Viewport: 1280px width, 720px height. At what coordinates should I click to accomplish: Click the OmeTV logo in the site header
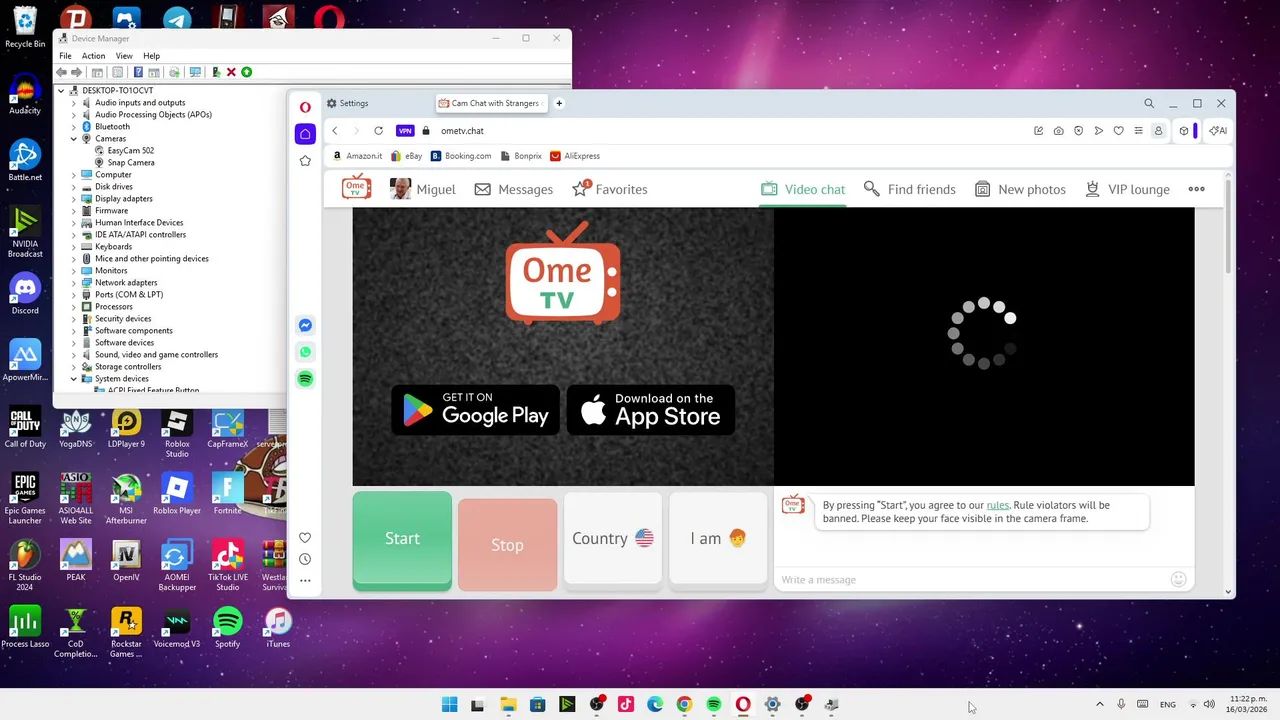coord(356,188)
